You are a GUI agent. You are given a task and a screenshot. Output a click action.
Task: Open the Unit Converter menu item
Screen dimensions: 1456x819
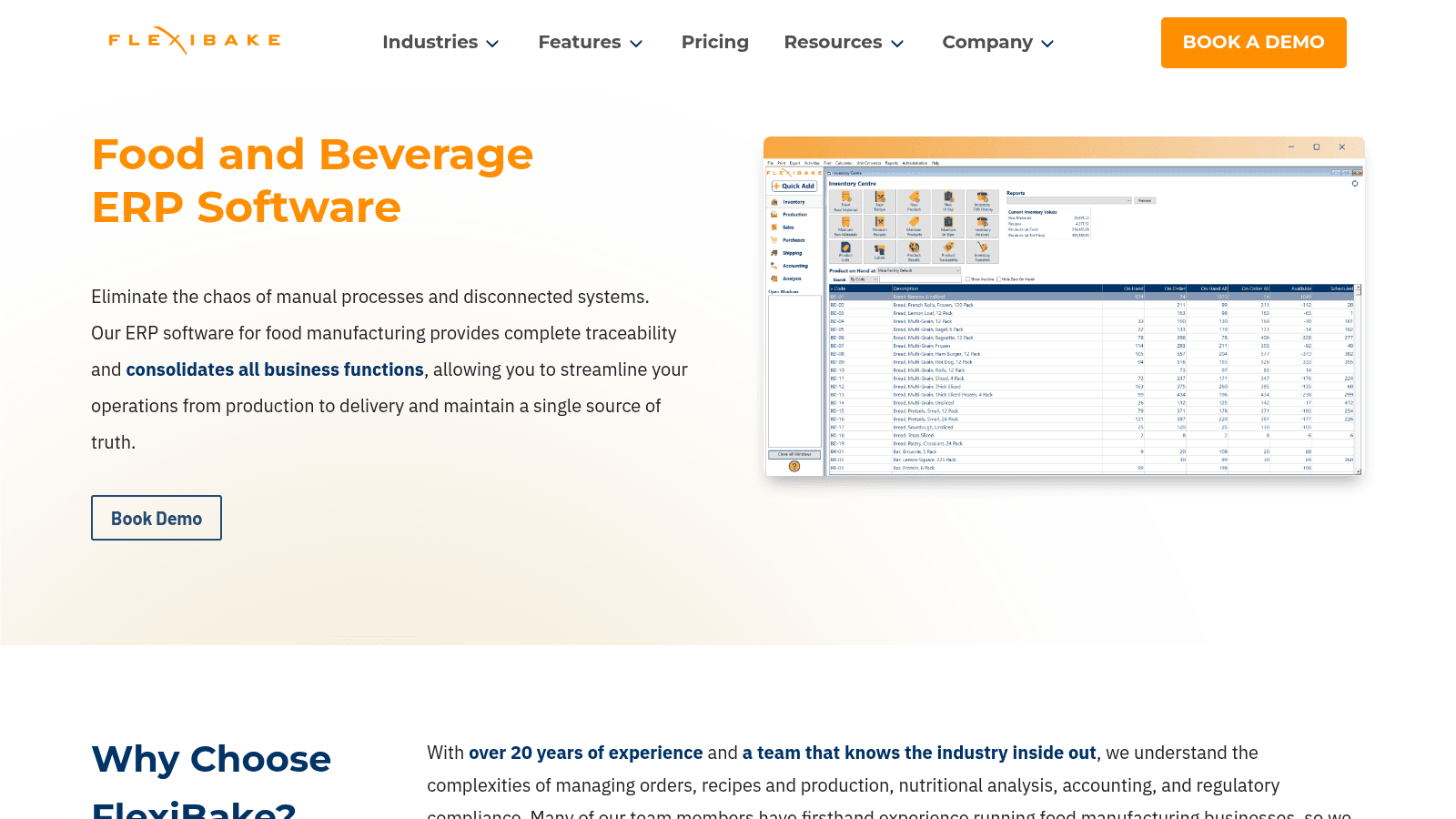[x=869, y=163]
